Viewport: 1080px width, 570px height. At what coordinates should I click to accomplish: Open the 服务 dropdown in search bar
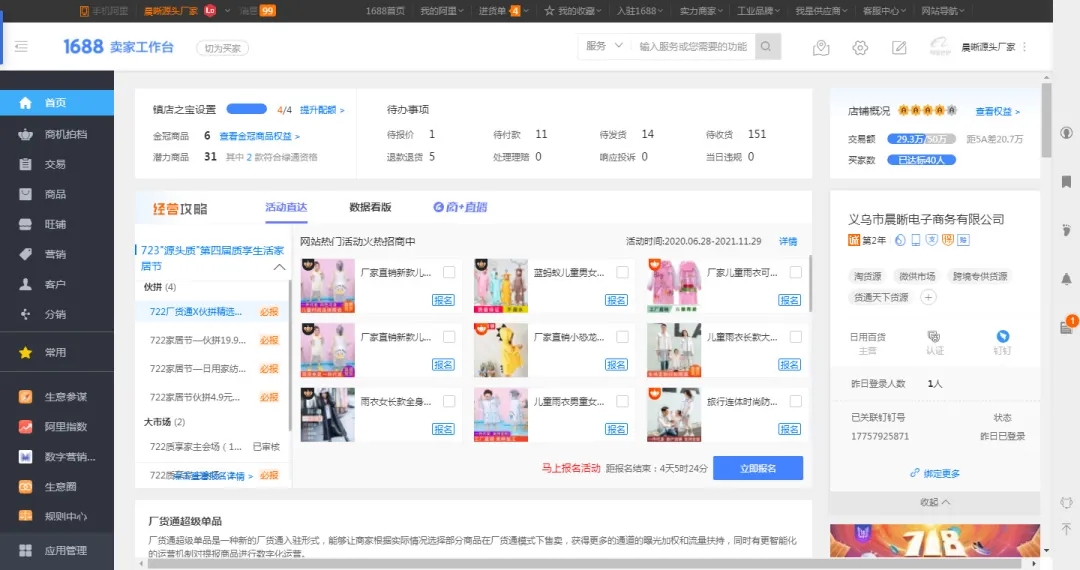click(x=604, y=46)
